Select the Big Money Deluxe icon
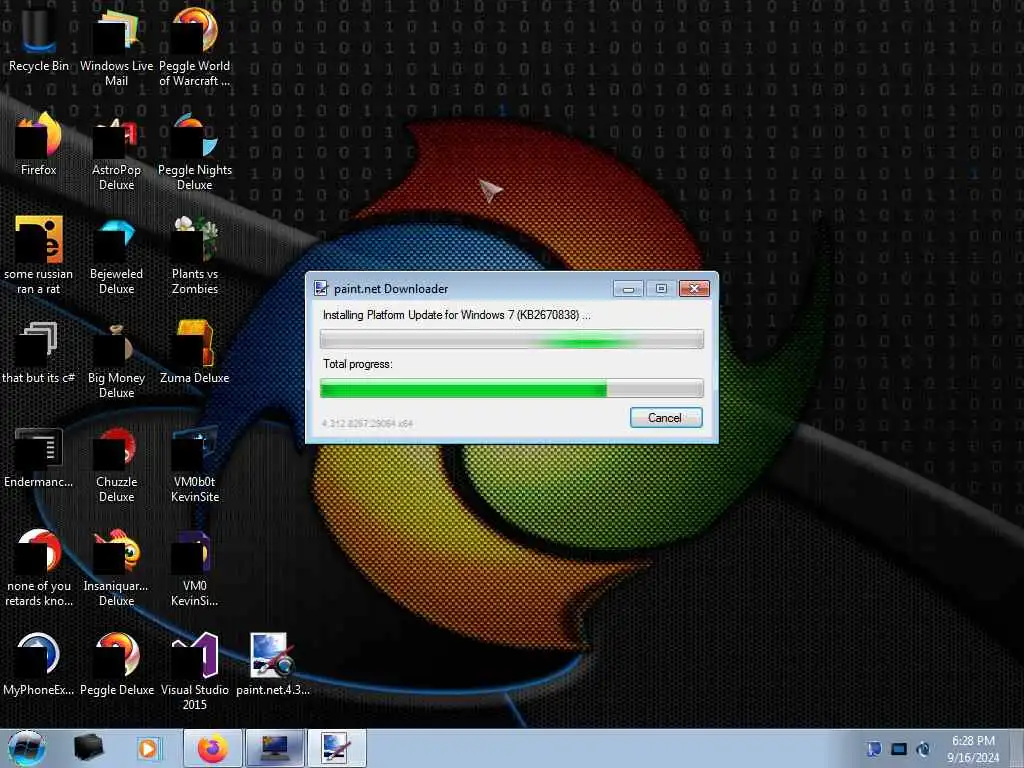The image size is (1024, 768). point(116,359)
